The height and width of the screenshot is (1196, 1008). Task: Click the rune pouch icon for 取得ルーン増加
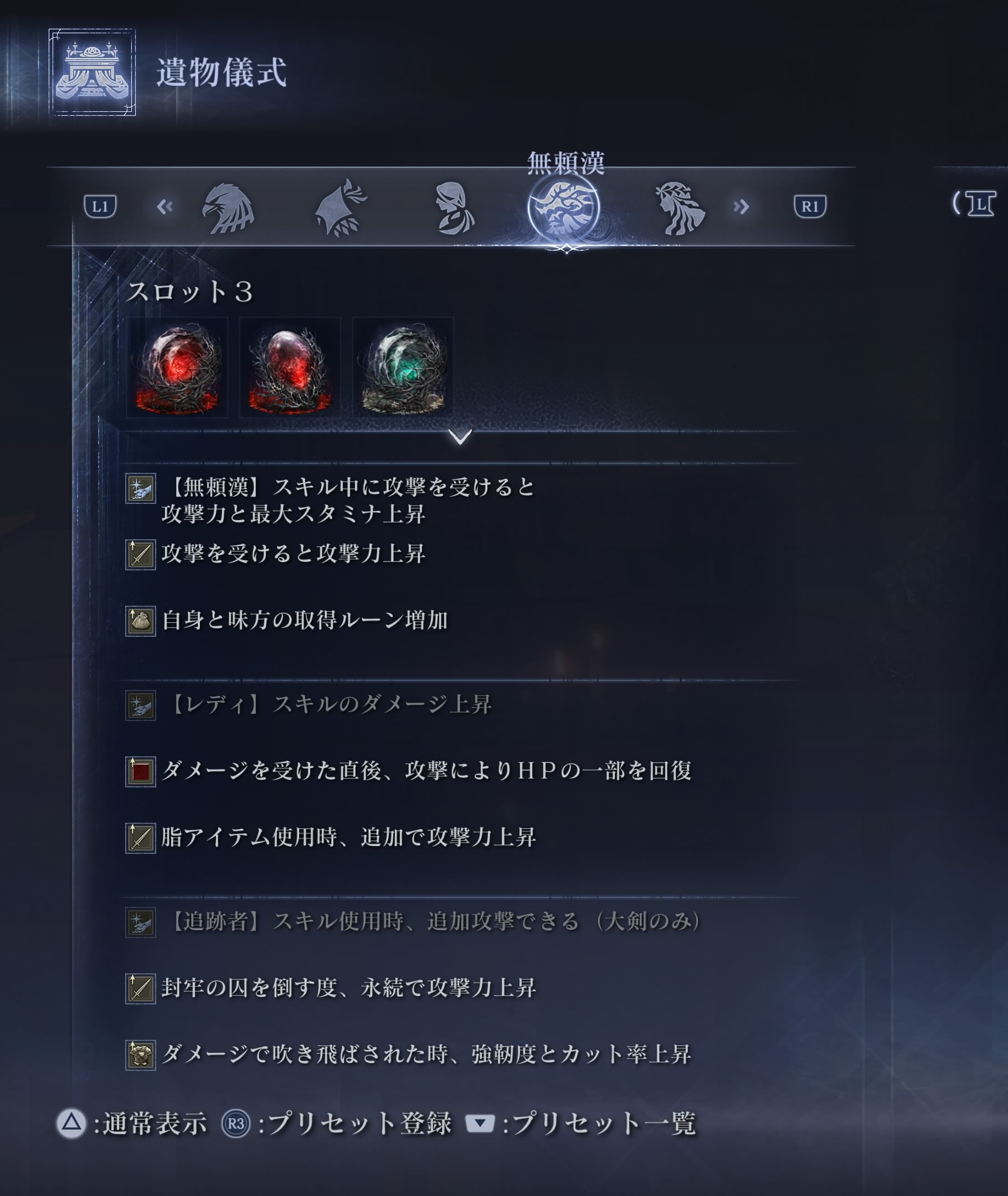point(141,621)
